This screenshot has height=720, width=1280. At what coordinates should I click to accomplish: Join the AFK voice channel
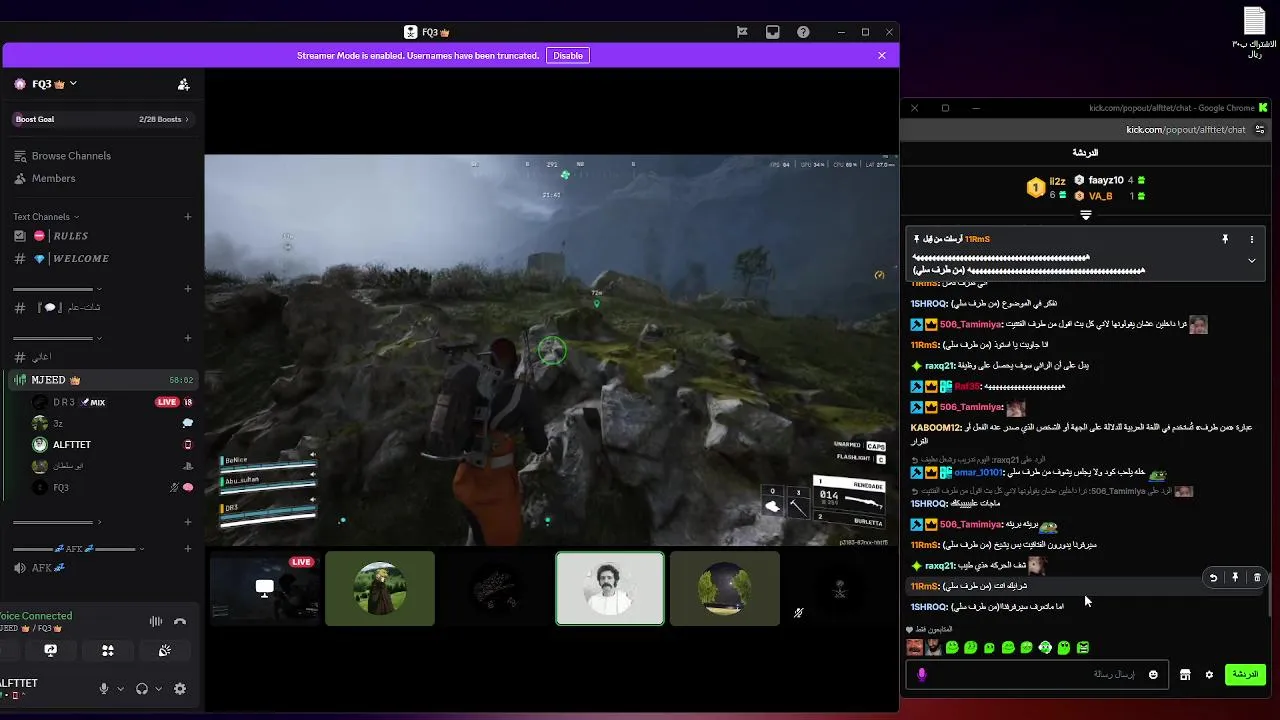pyautogui.click(x=101, y=568)
